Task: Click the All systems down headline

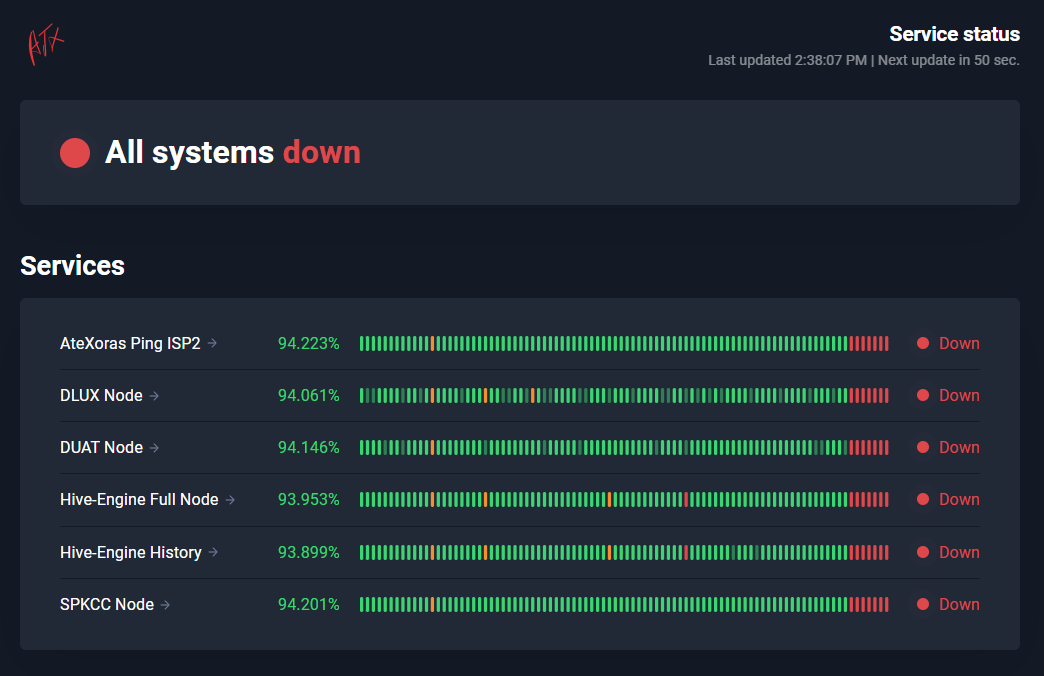Action: tap(232, 153)
